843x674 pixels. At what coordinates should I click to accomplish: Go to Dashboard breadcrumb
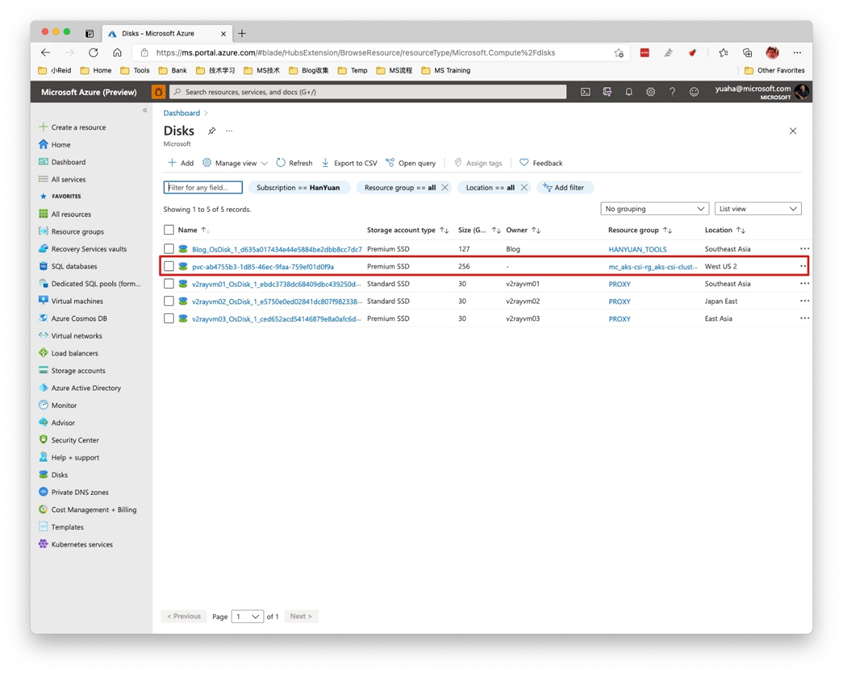coord(182,113)
